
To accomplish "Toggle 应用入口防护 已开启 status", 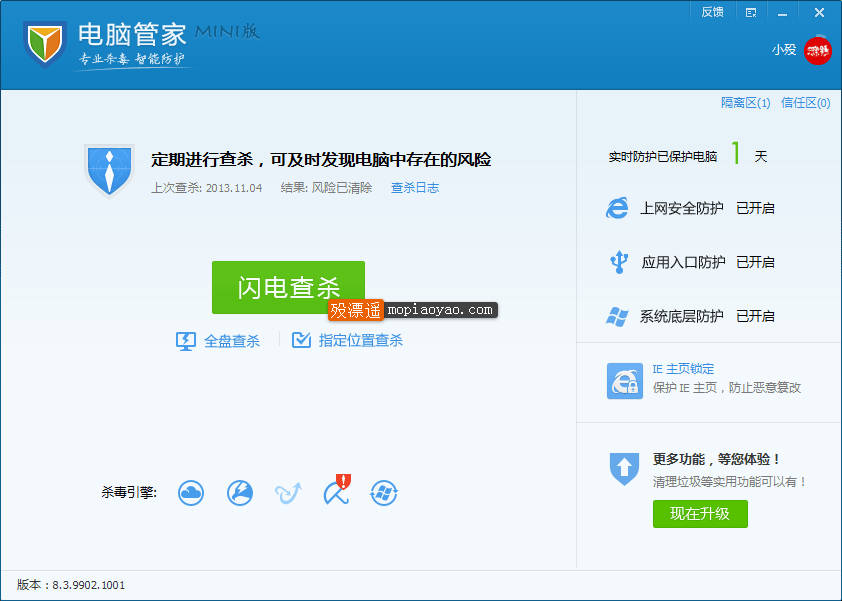I will coord(755,262).
